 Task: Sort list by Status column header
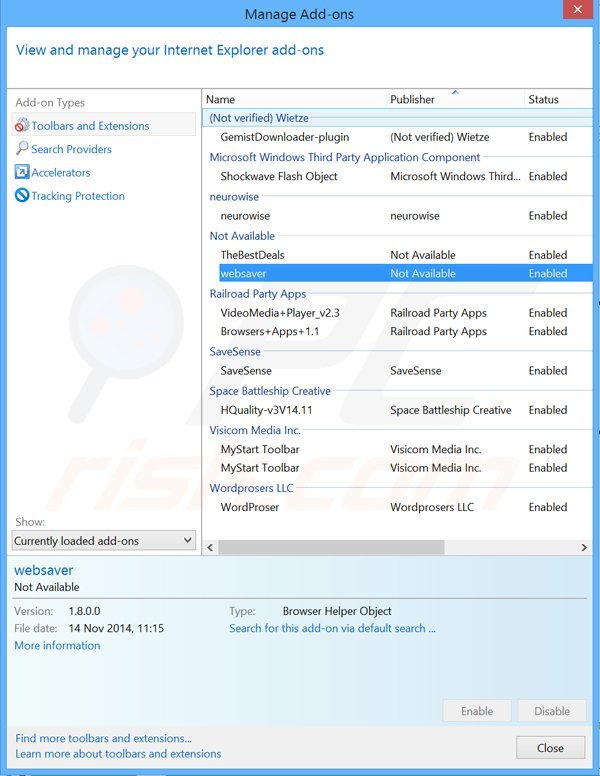pyautogui.click(x=558, y=99)
